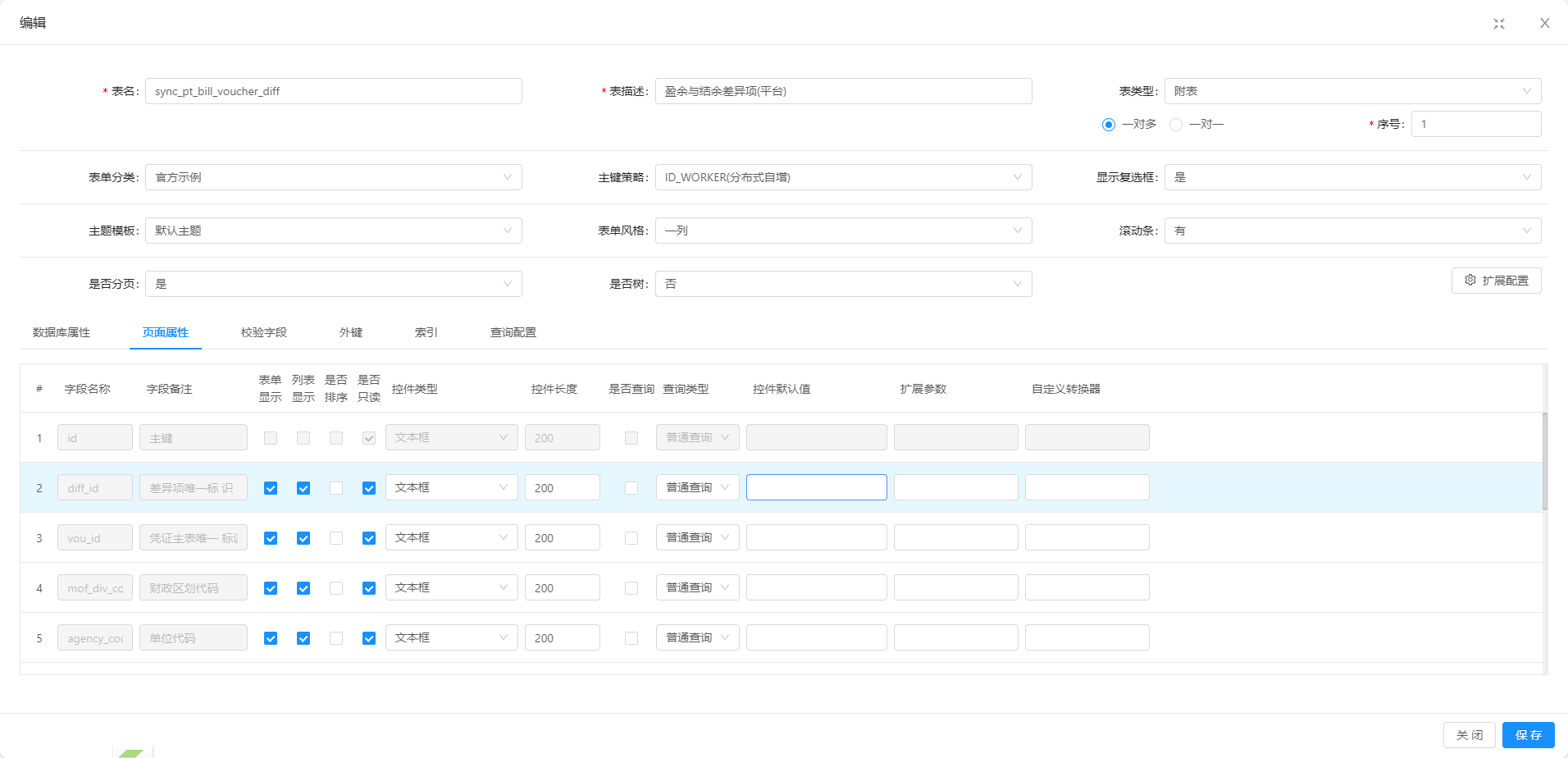Open 控件类型 dropdown for diff_id row
1568x758 pixels.
pos(452,487)
